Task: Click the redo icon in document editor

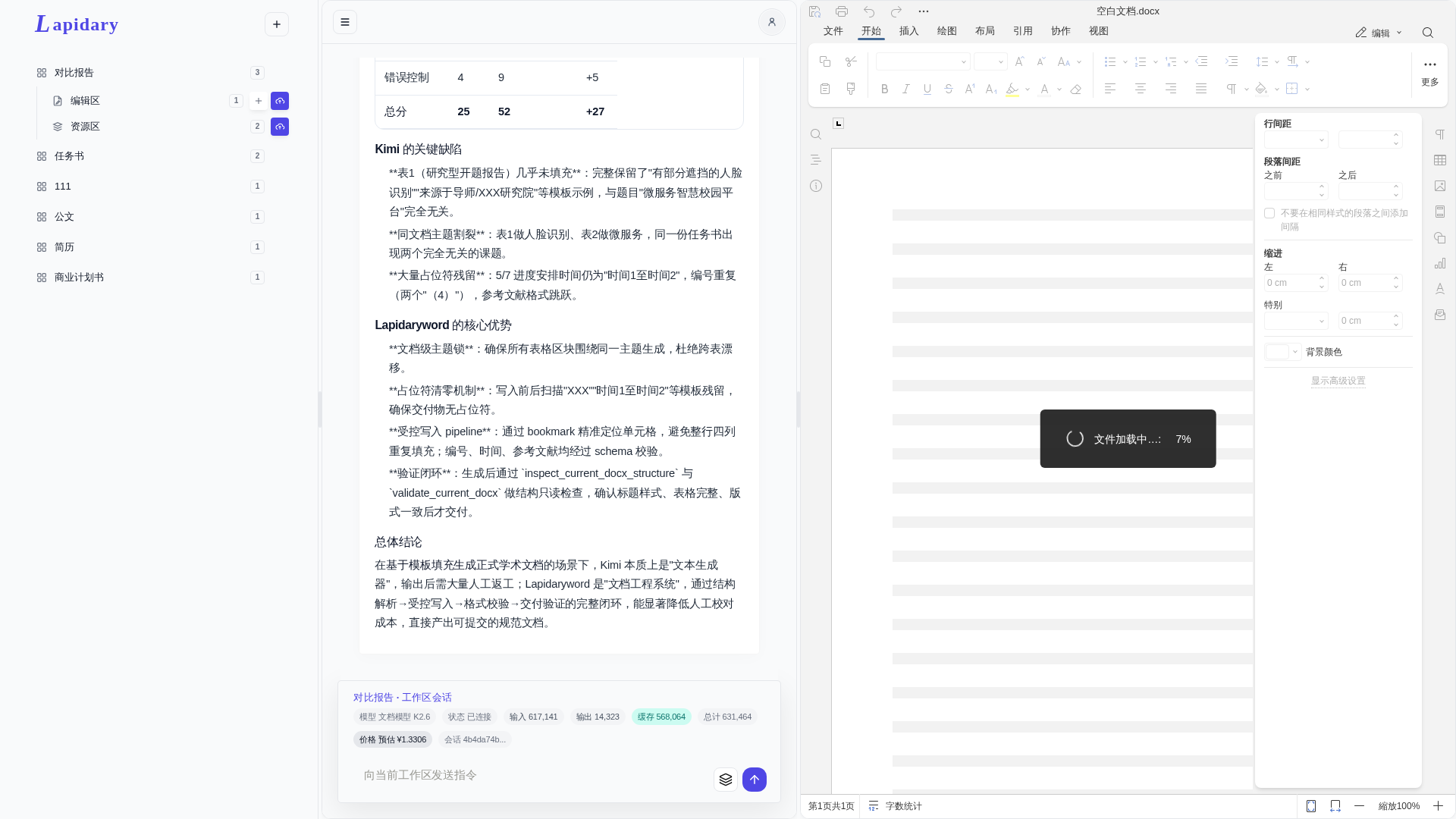Action: [896, 11]
